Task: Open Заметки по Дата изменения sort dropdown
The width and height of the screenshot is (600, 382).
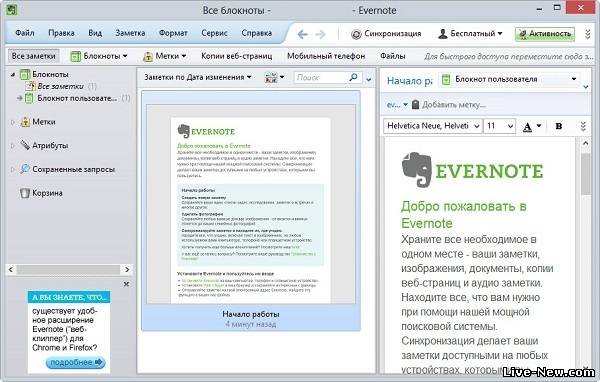Action: [x=198, y=77]
